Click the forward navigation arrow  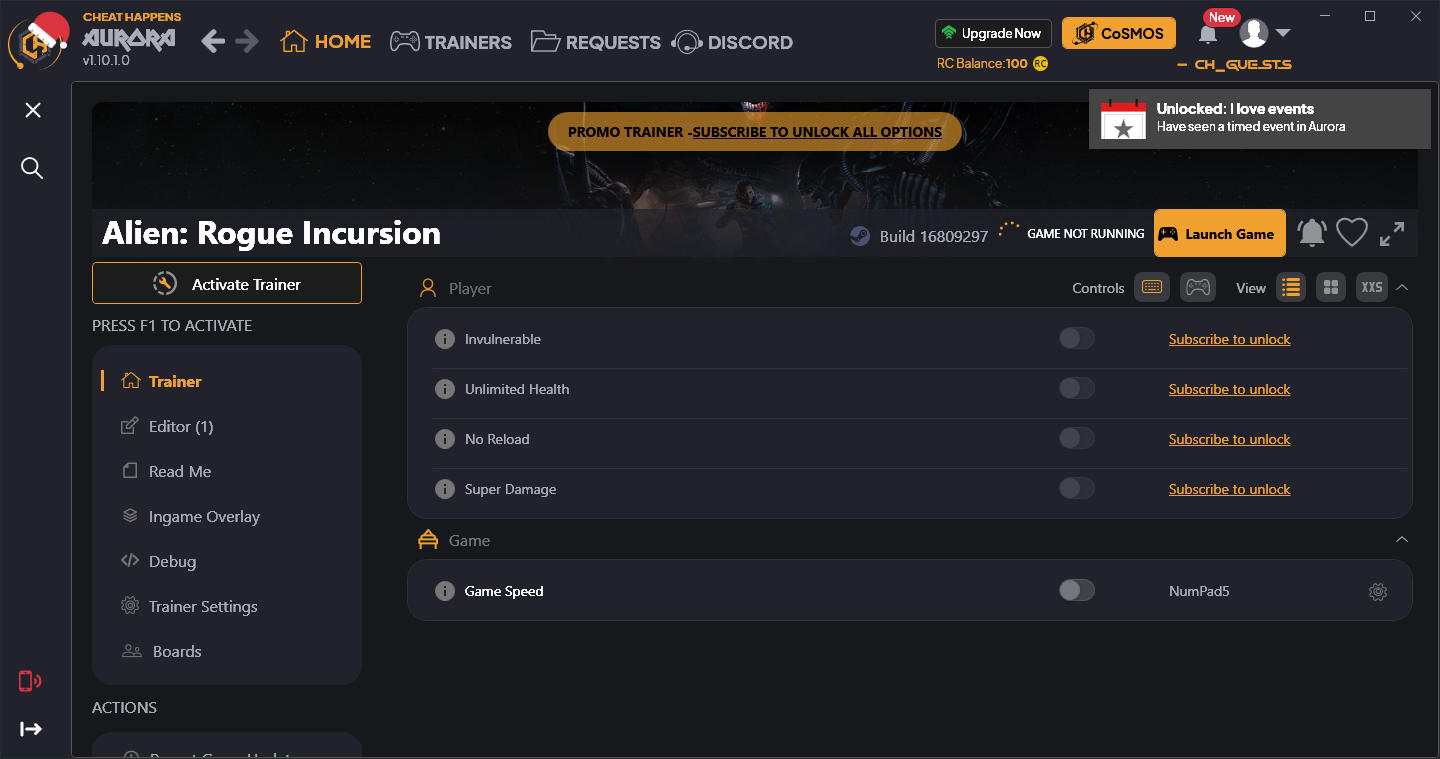[x=247, y=41]
